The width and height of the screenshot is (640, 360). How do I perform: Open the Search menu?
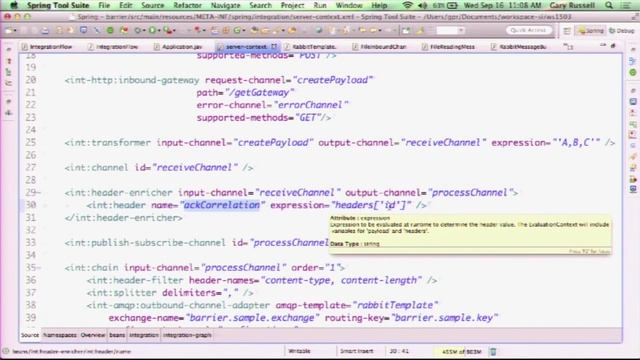[x=260, y=5]
